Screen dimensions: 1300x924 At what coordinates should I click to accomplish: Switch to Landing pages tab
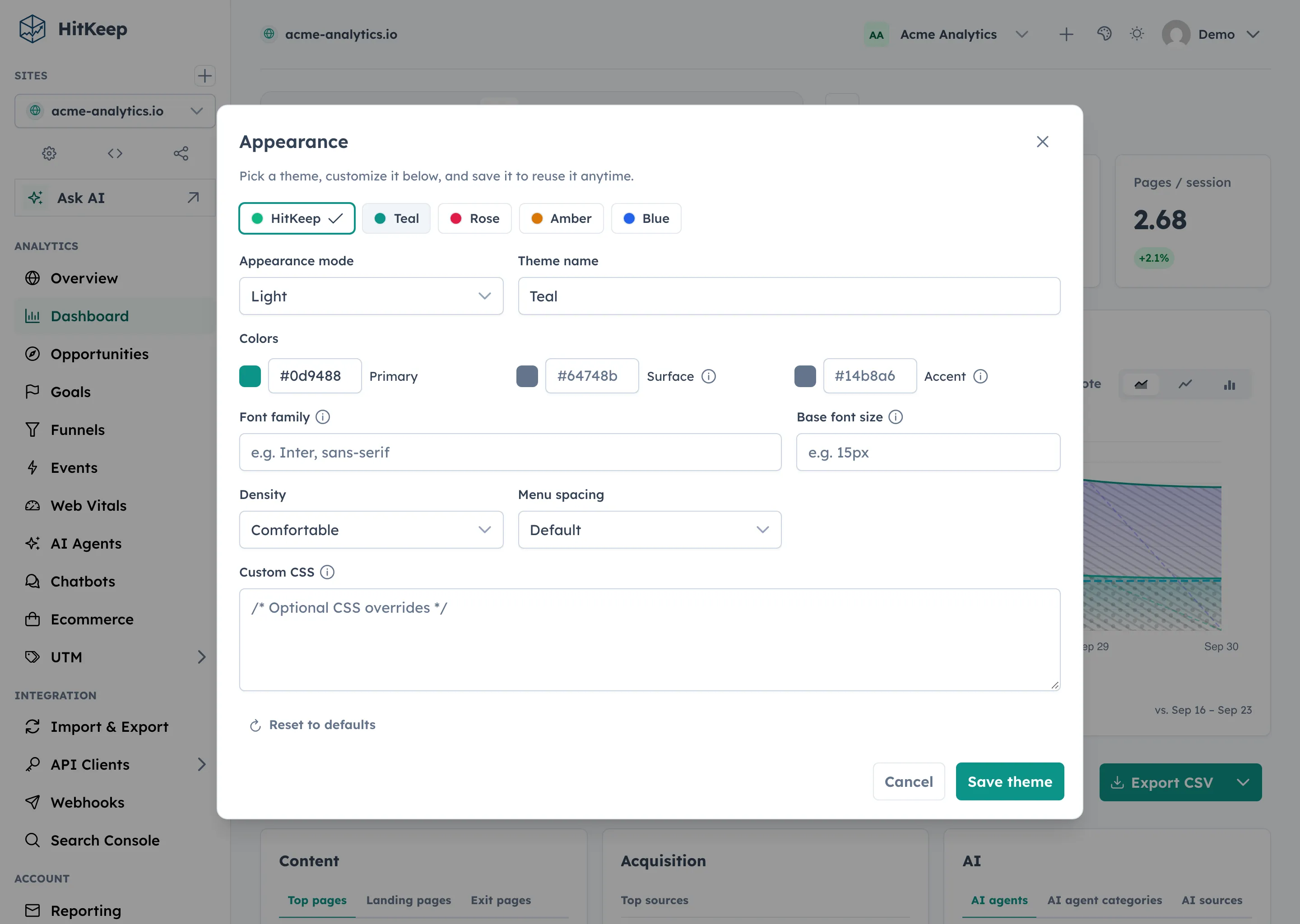point(408,900)
